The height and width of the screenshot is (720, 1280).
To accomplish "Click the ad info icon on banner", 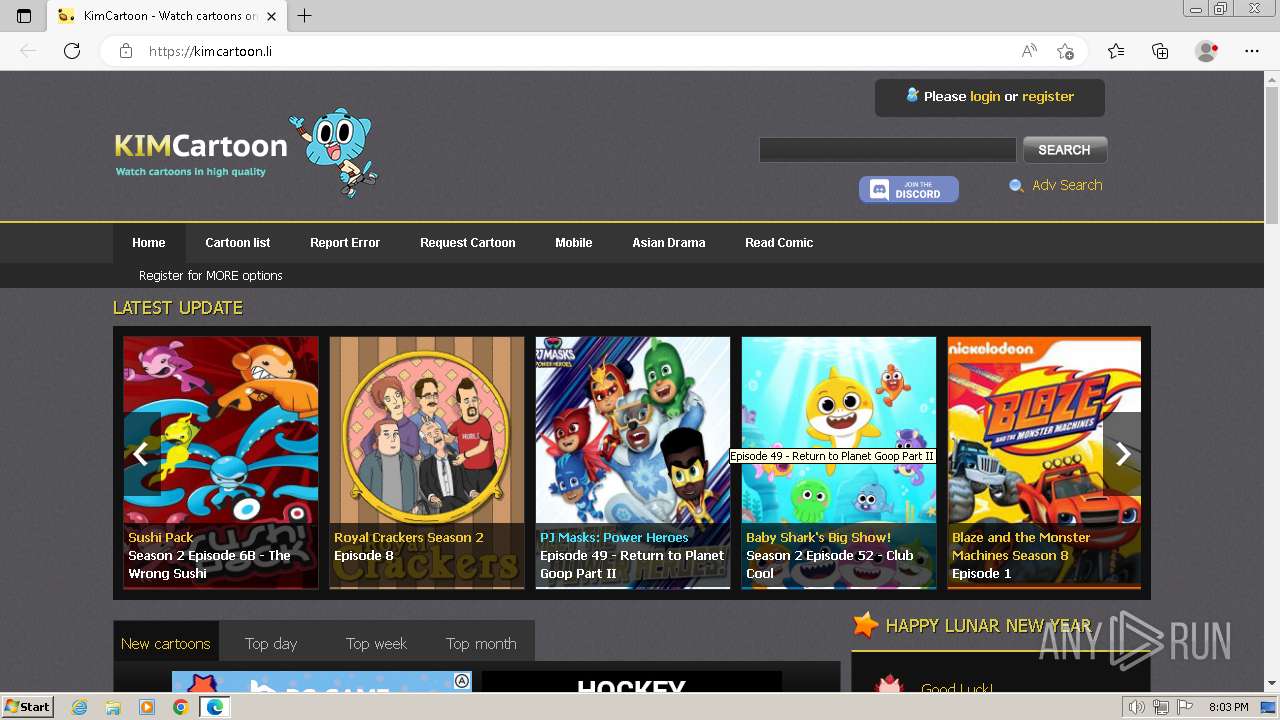I will click(462, 681).
